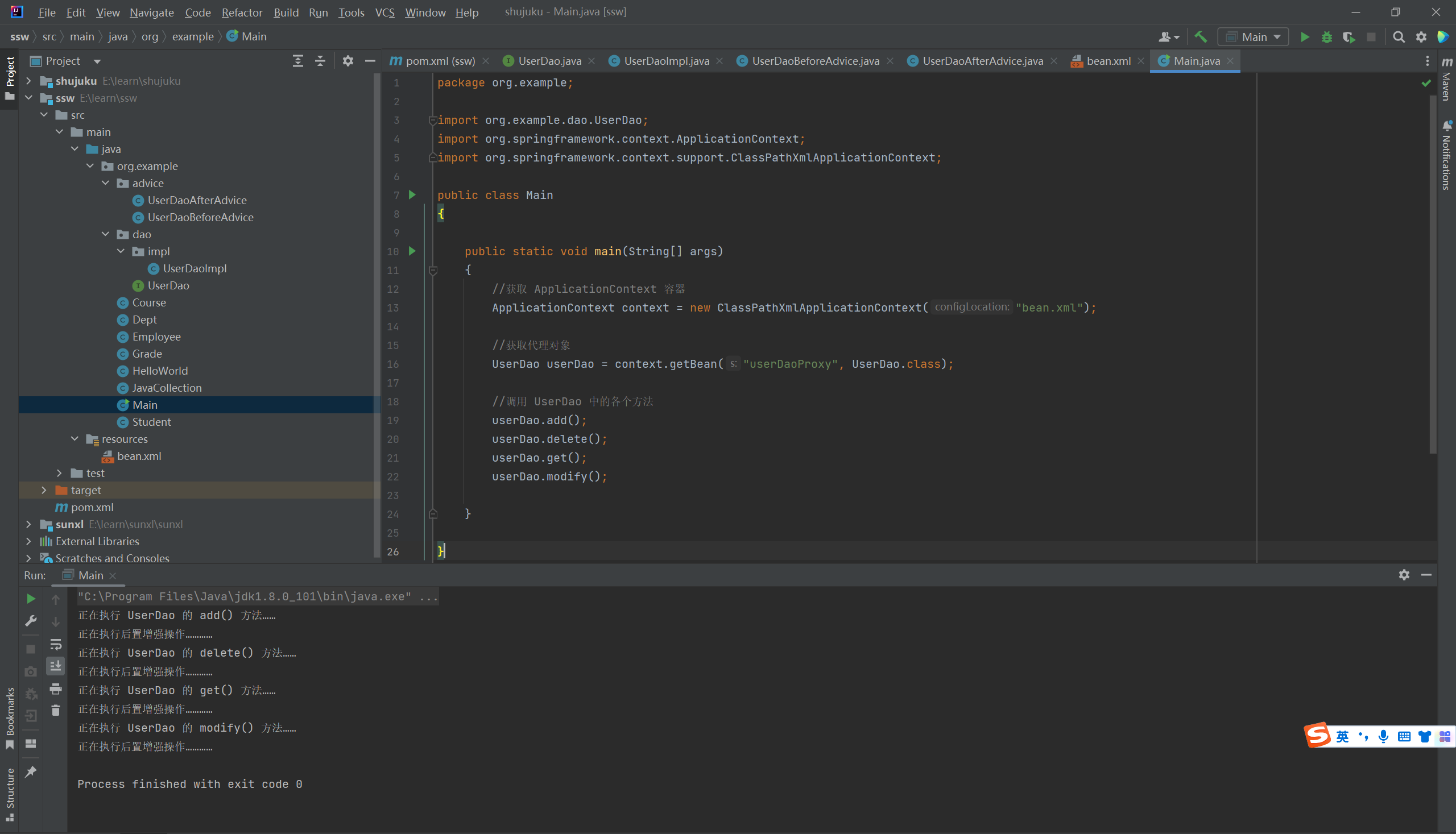Rerun Main in the Run panel

tap(31, 599)
